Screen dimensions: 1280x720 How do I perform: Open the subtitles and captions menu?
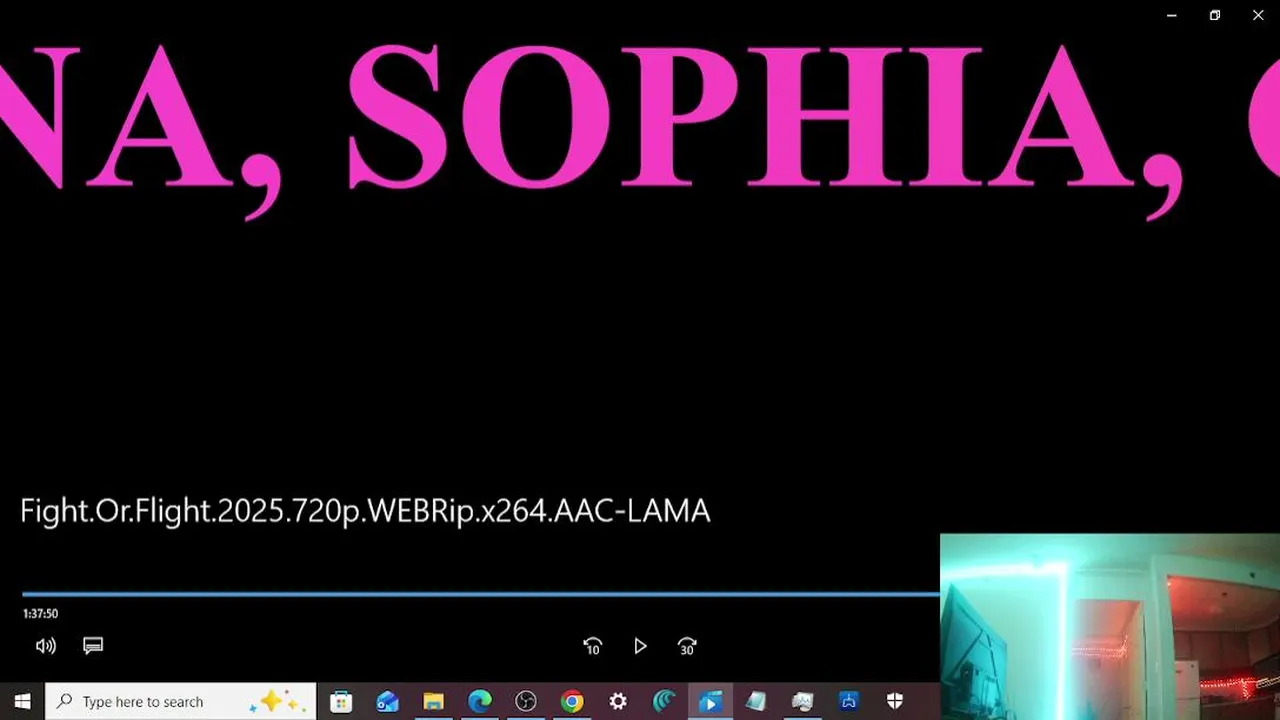click(93, 646)
